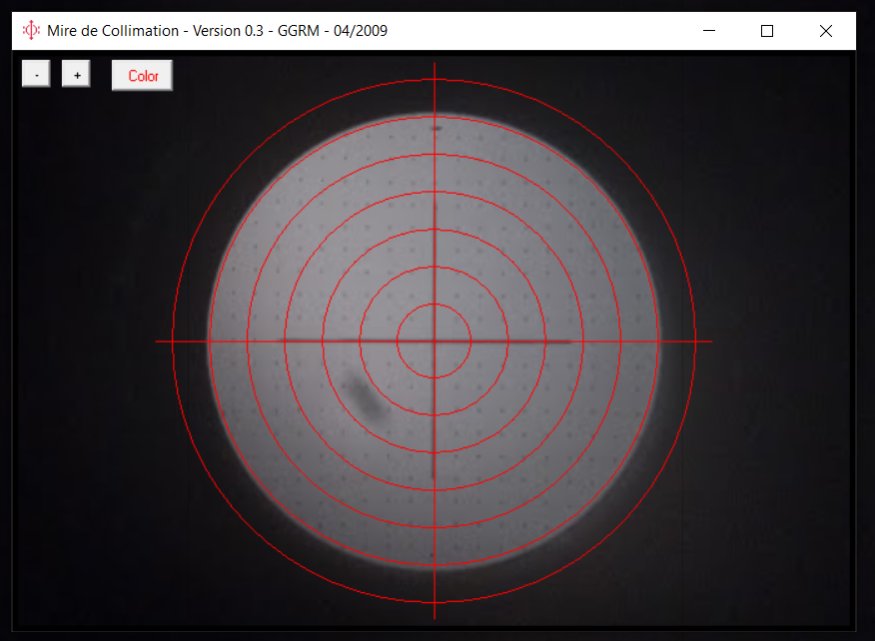Click the minus button to shrink the reticle
The height and width of the screenshot is (641, 875).
pos(36,74)
